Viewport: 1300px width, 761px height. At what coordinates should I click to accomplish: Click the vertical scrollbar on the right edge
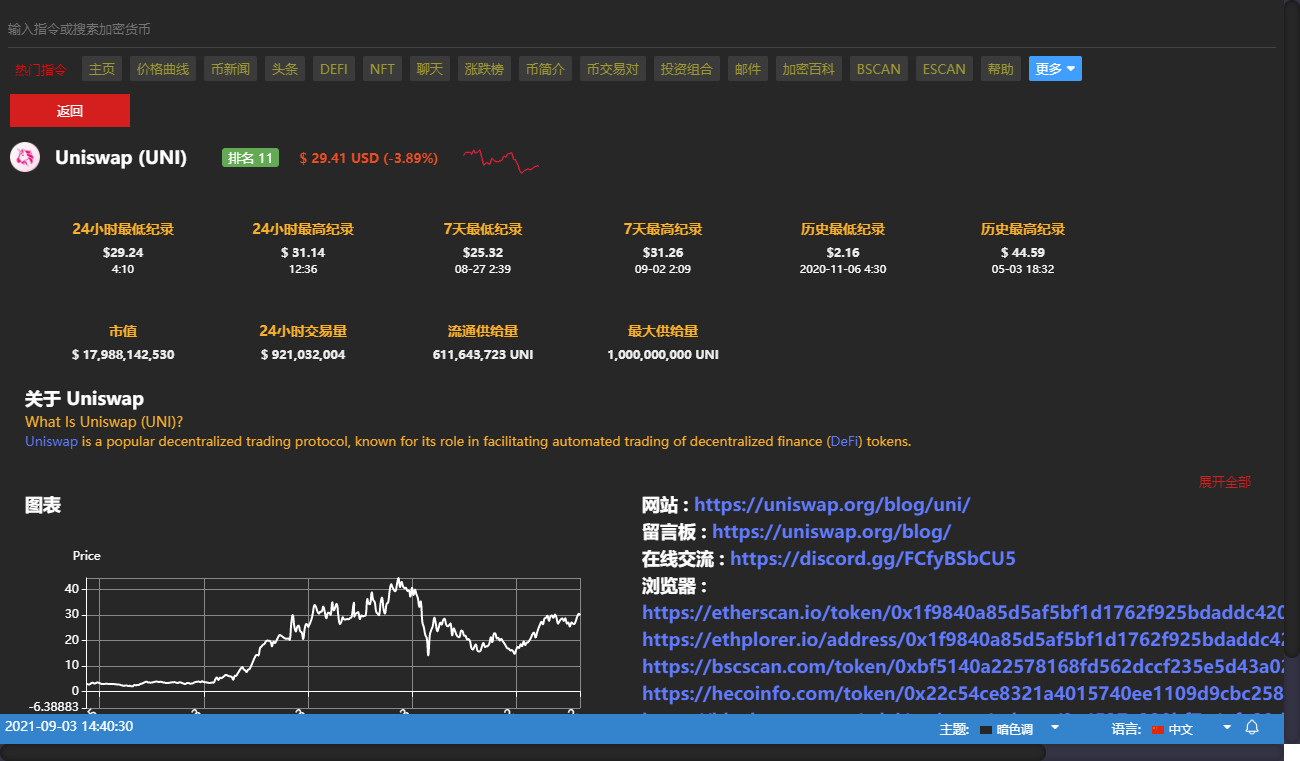click(x=1291, y=330)
